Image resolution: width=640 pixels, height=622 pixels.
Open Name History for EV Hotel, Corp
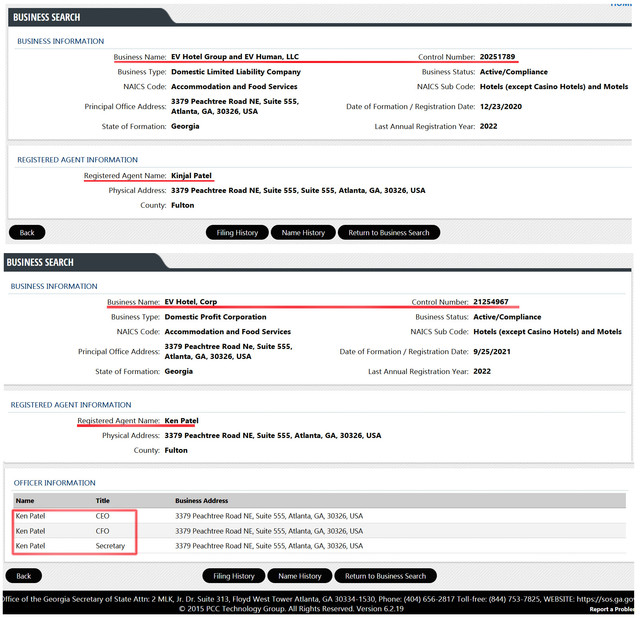300,576
